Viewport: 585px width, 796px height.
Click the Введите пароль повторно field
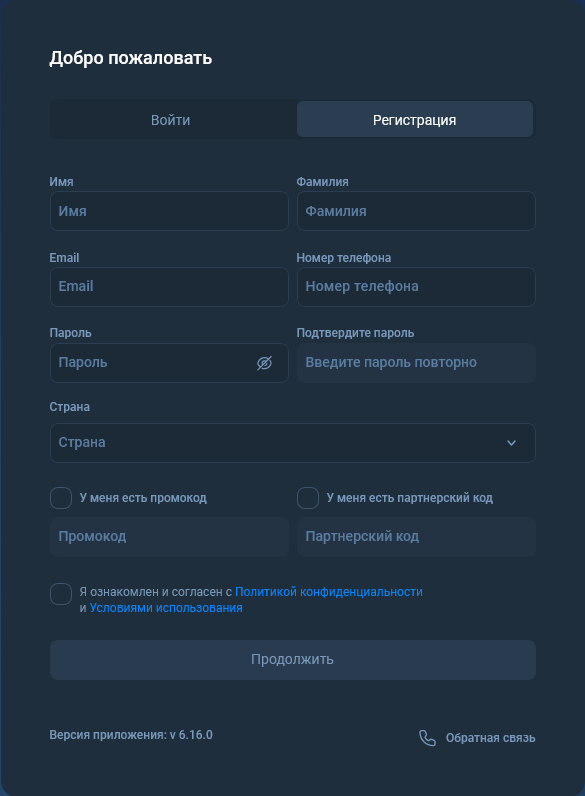click(x=416, y=363)
